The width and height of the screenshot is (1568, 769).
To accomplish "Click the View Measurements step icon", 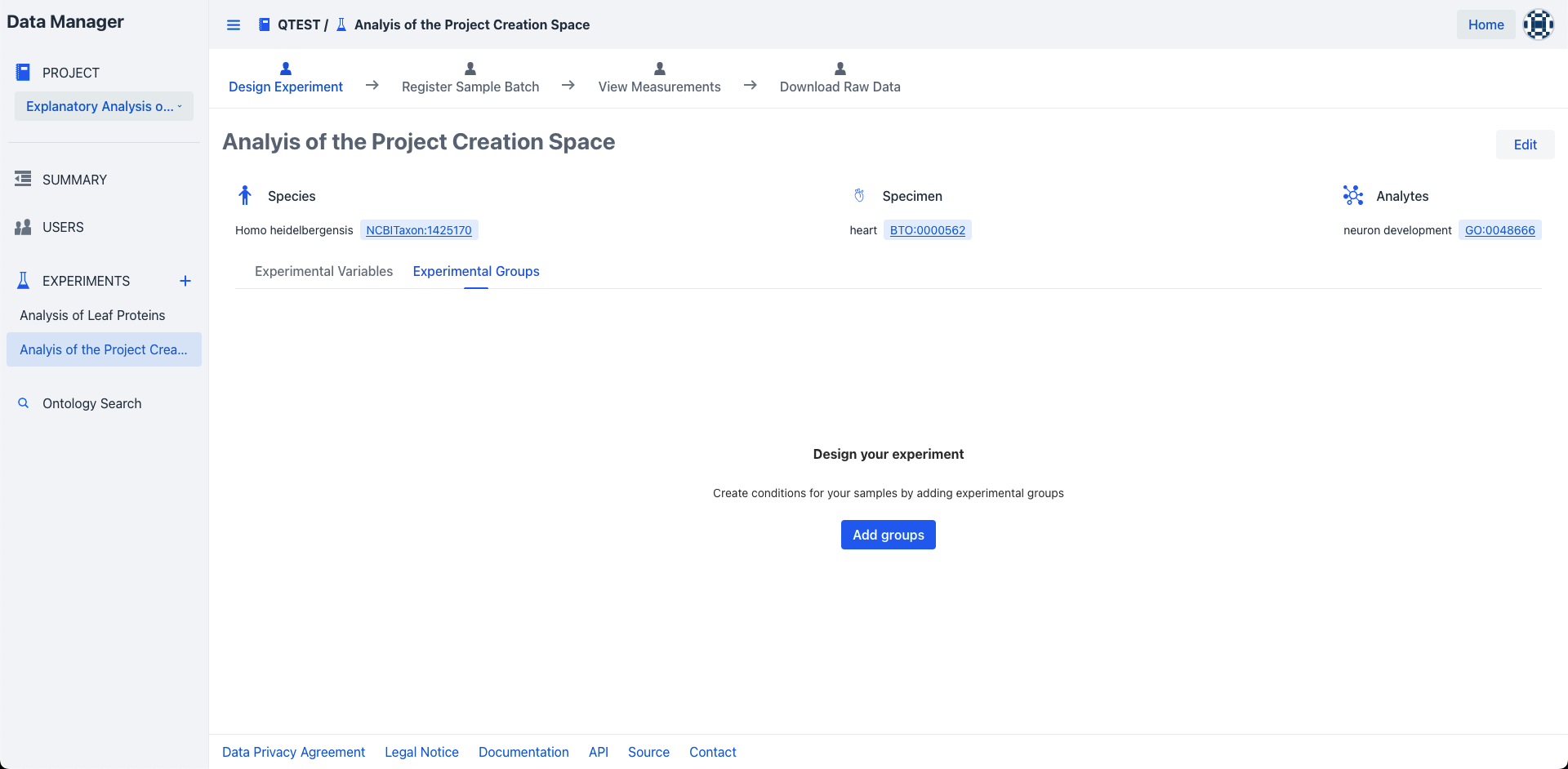I will [660, 69].
